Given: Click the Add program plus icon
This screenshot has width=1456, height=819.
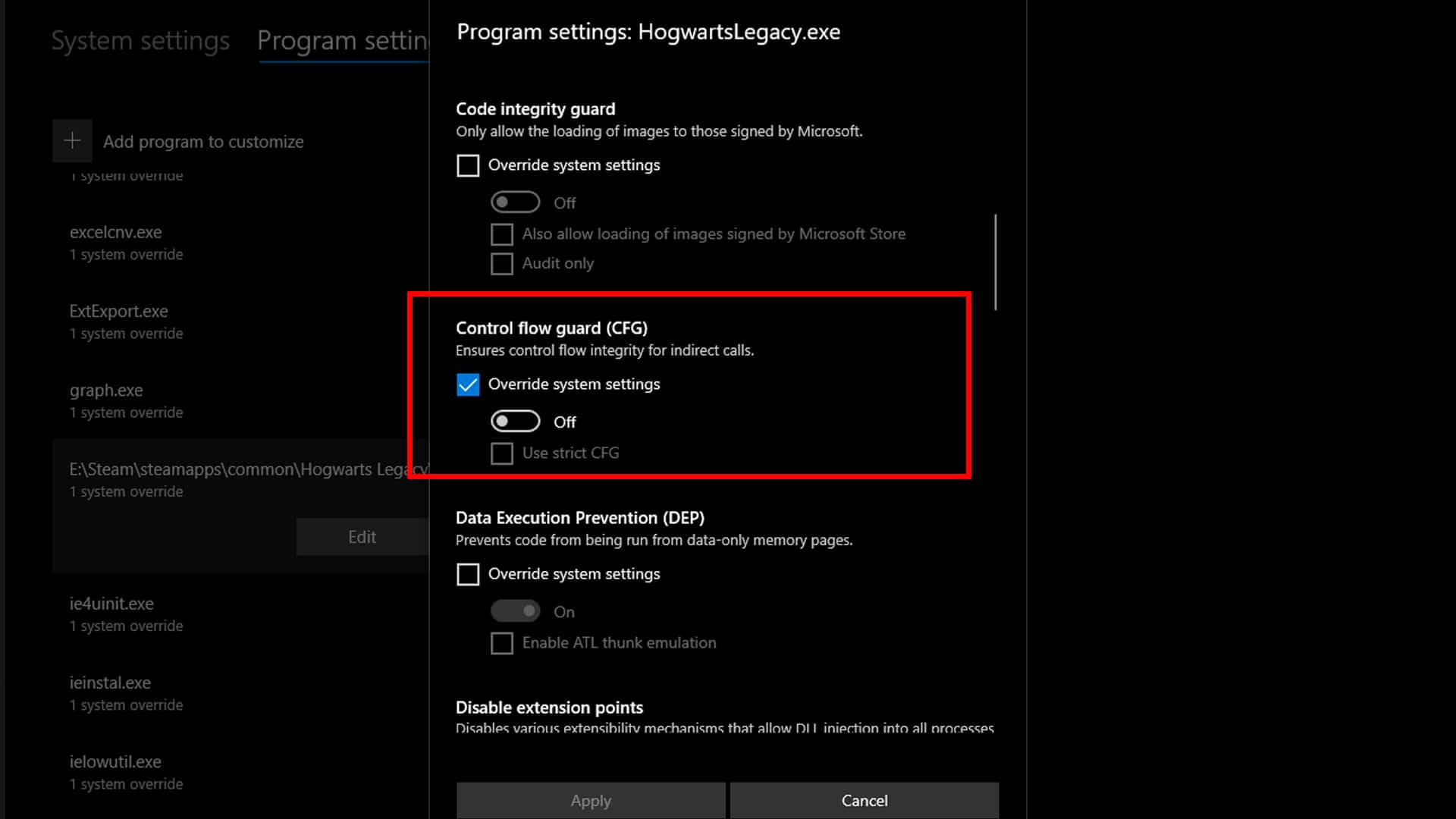Looking at the screenshot, I should pyautogui.click(x=72, y=141).
